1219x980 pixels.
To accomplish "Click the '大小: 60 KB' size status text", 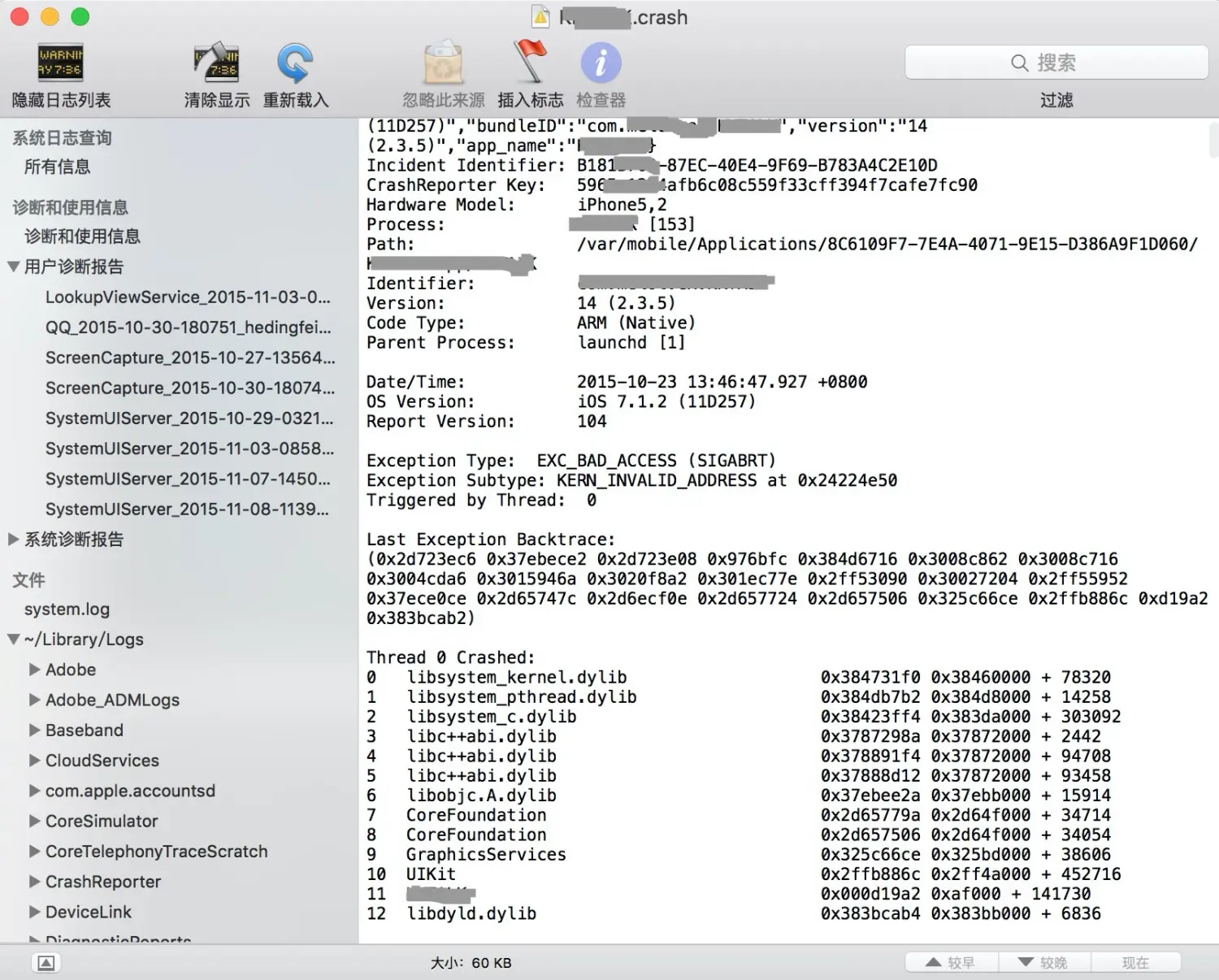I will [471, 963].
